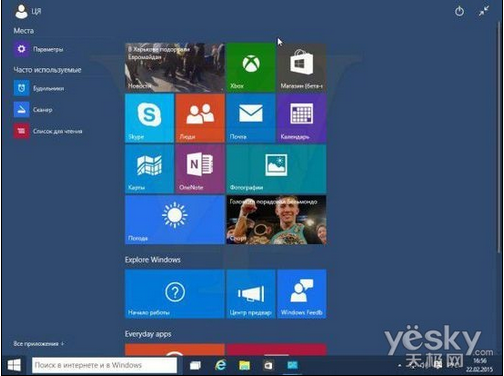Click the Windows search box

pos(104,365)
